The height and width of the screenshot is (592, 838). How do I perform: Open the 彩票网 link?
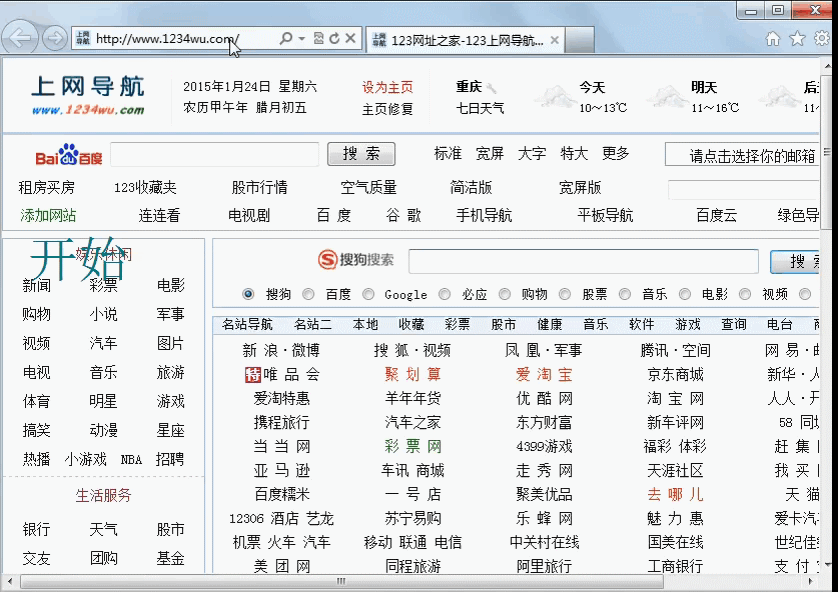point(413,446)
